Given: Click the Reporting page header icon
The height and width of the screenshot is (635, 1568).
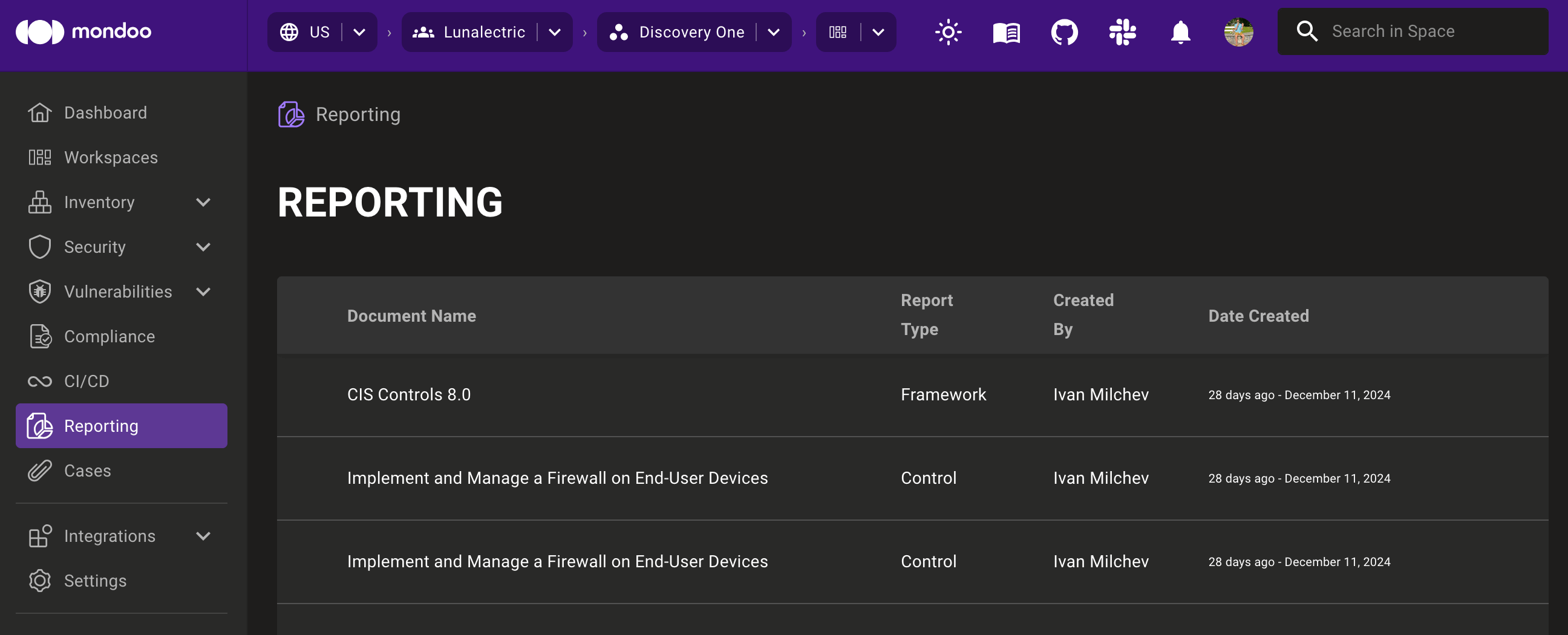Looking at the screenshot, I should pyautogui.click(x=290, y=114).
